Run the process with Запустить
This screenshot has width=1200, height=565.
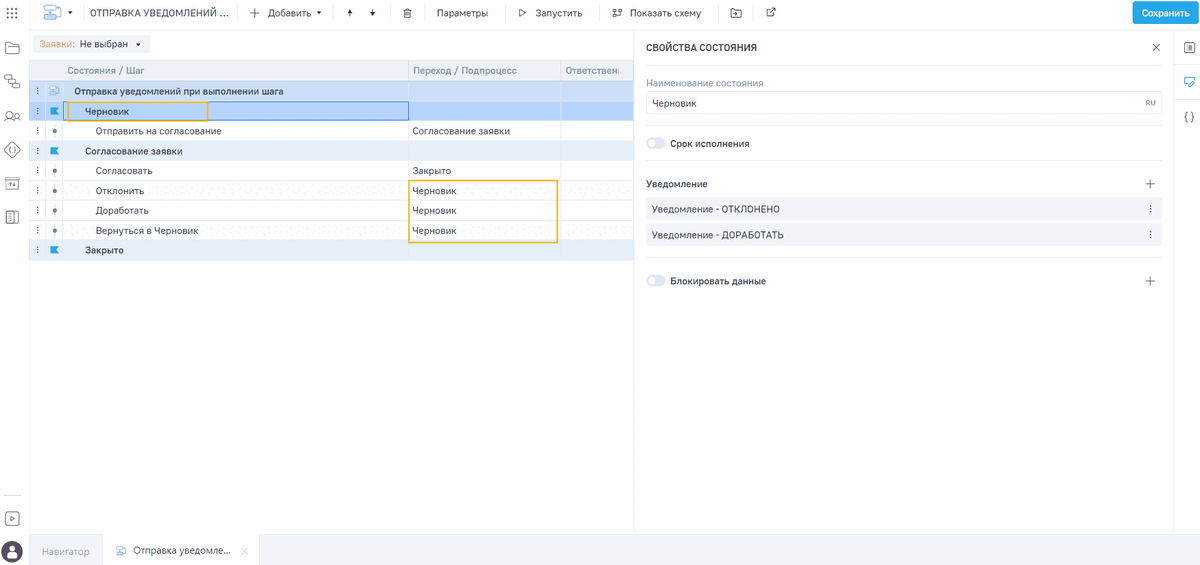[x=550, y=13]
